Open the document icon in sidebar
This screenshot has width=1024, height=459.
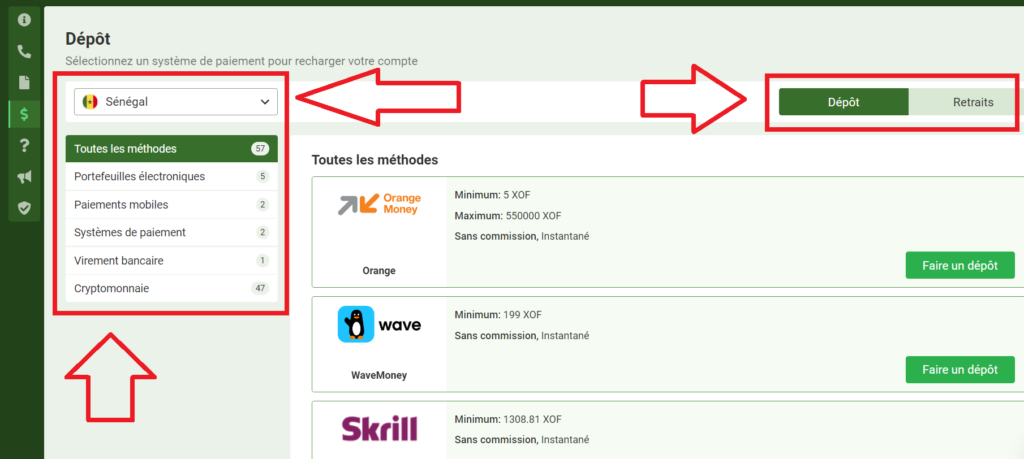[x=24, y=83]
